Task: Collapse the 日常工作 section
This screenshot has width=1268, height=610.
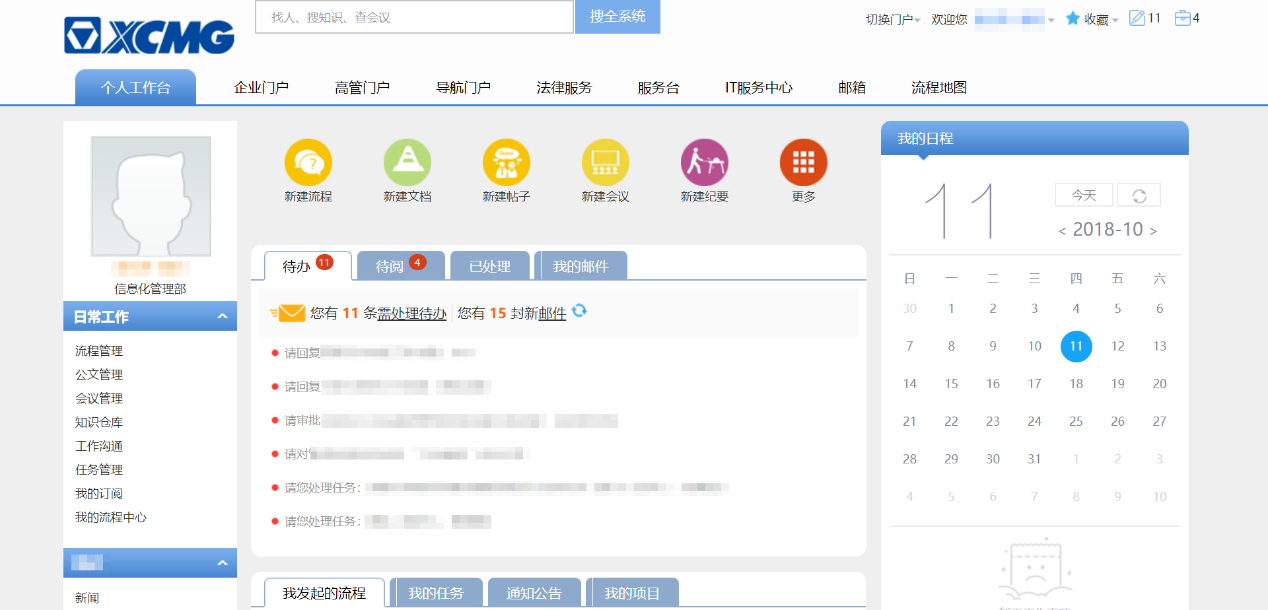Action: point(222,317)
